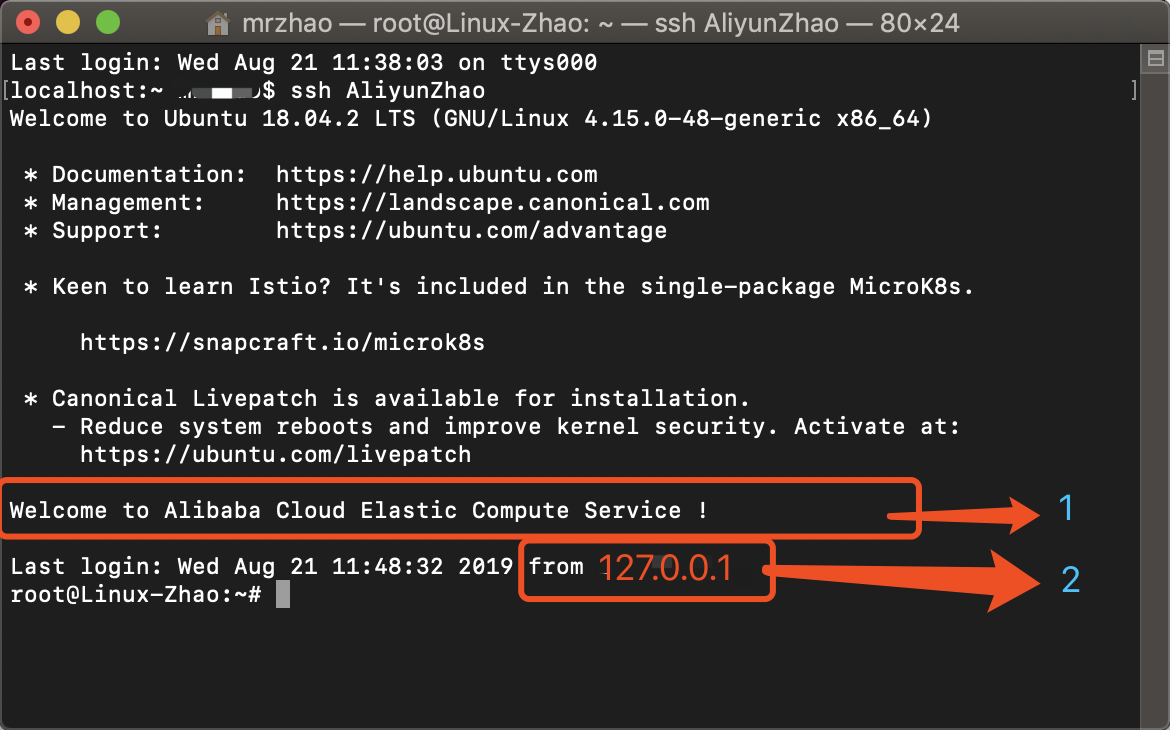Click the blue number 2 annotation

1068,578
